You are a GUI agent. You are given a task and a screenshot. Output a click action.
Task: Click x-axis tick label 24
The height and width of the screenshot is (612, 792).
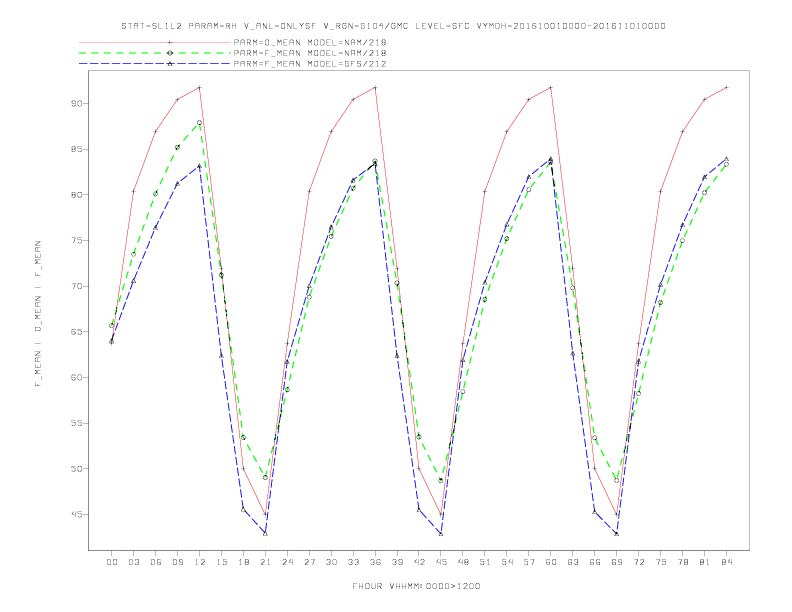pos(287,562)
